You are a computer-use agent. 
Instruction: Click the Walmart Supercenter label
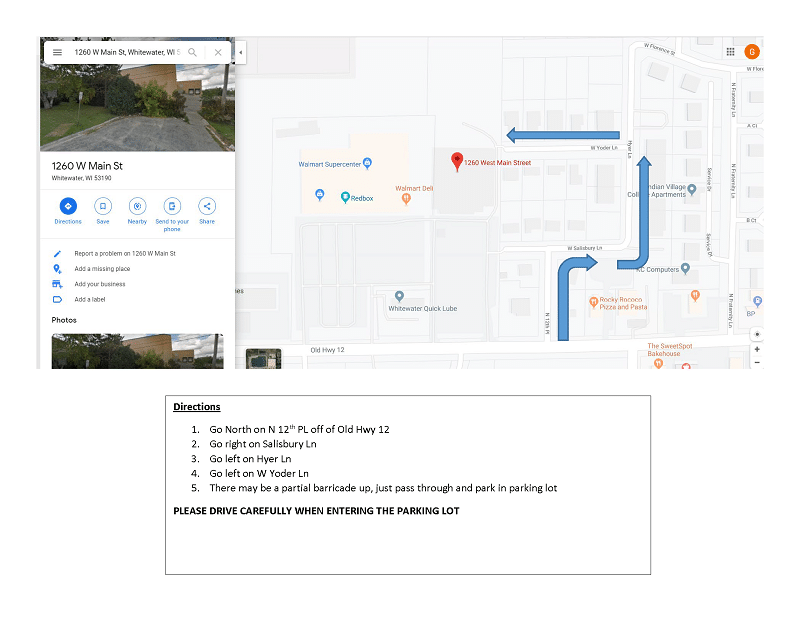coord(330,164)
